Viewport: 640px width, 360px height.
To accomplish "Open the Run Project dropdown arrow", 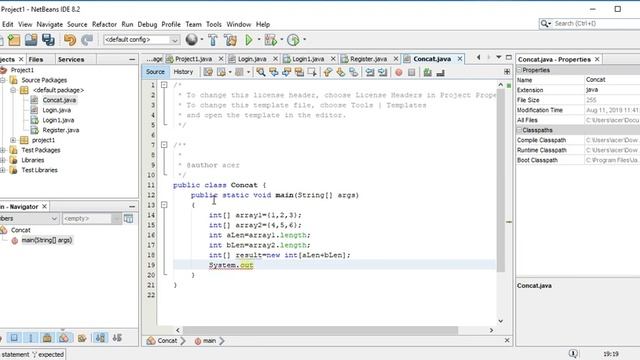I will coord(259,40).
